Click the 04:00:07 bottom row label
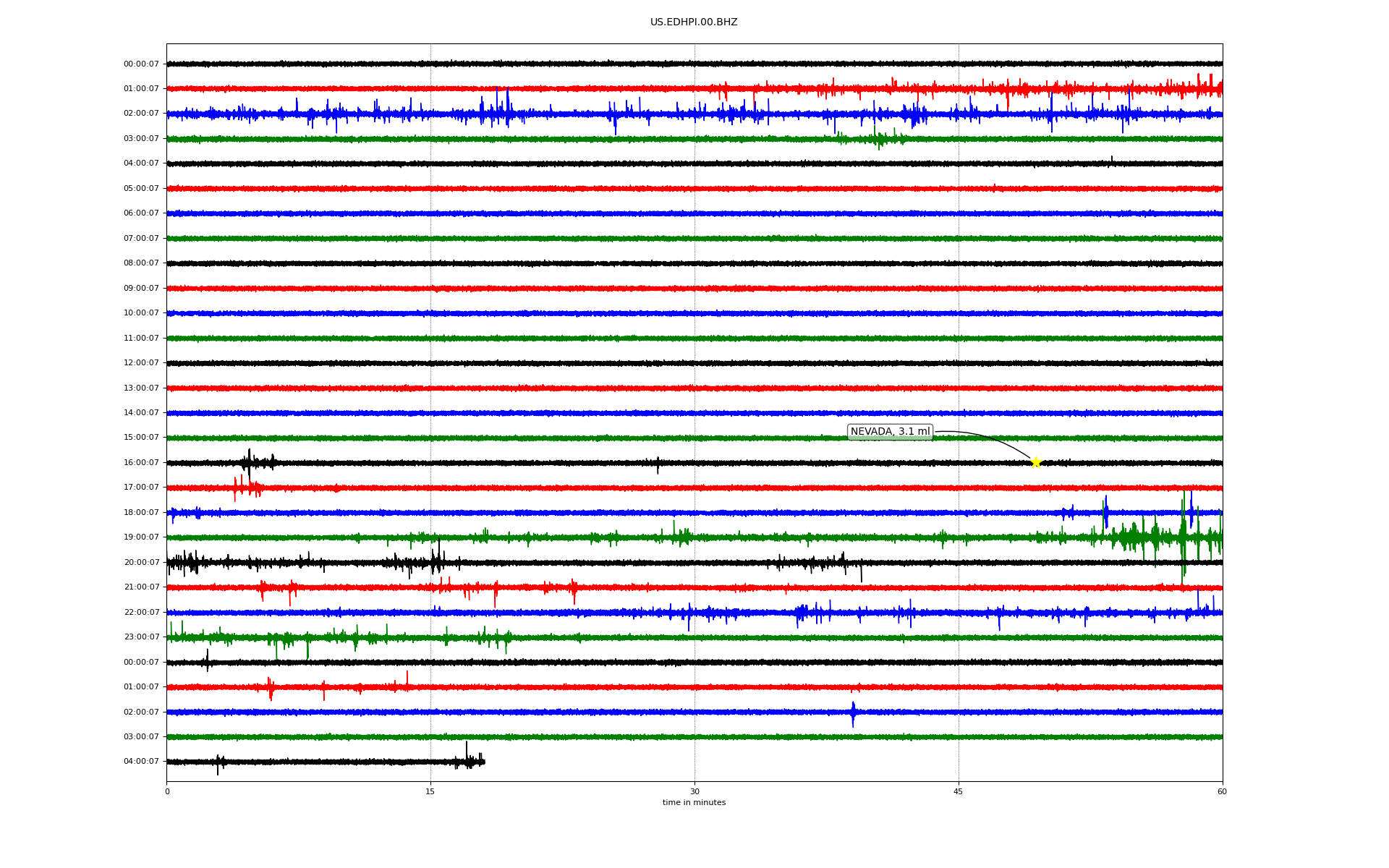 click(x=141, y=762)
